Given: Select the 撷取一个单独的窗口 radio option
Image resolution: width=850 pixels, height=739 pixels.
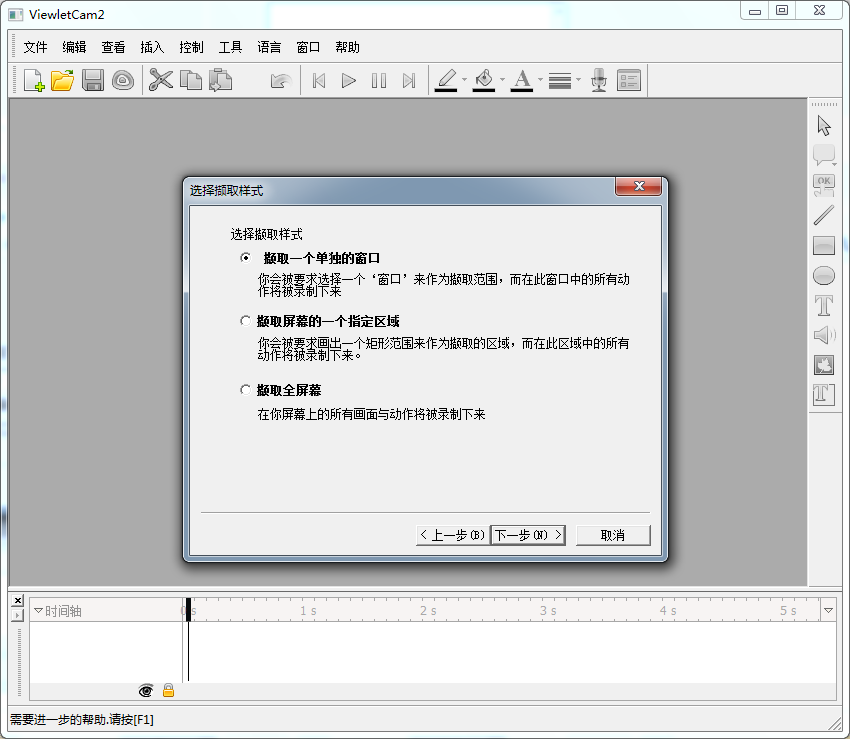Looking at the screenshot, I should tap(246, 258).
